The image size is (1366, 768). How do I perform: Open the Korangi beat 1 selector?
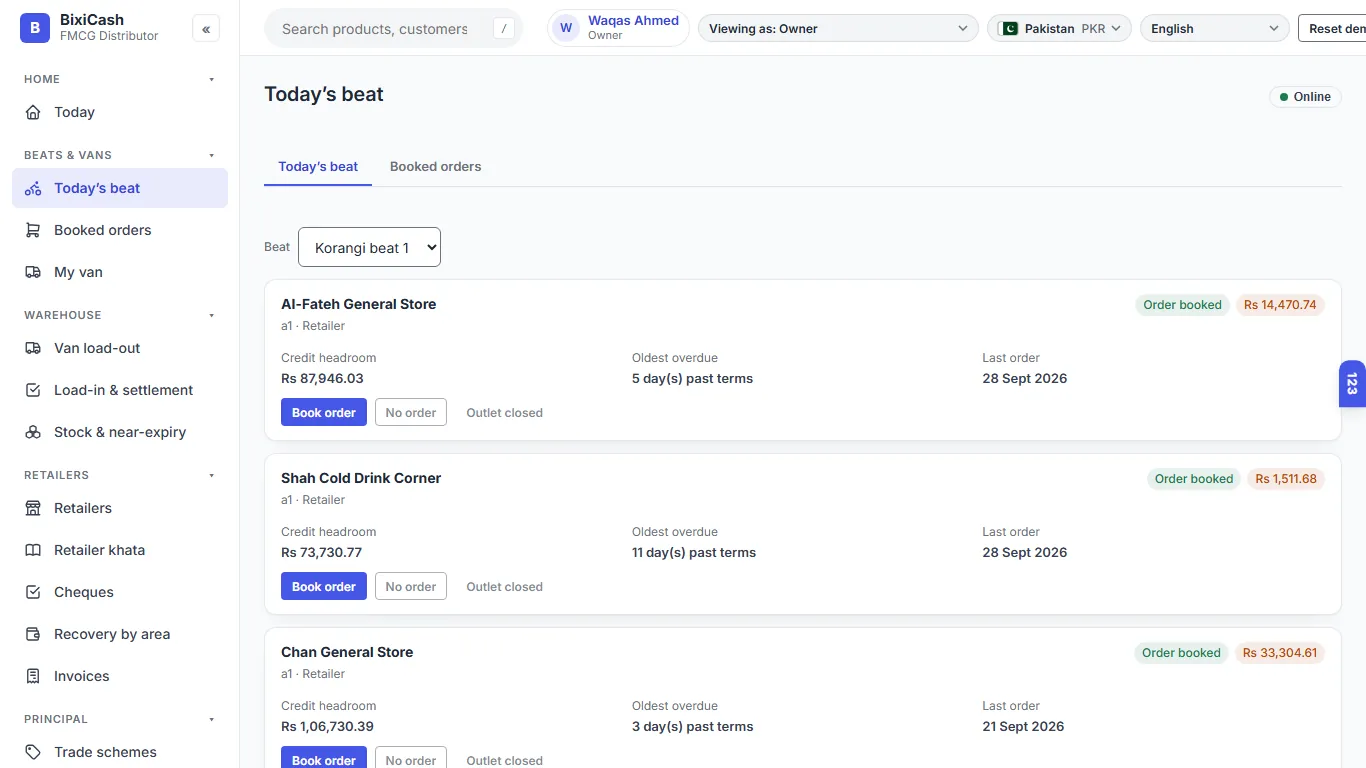tap(369, 247)
